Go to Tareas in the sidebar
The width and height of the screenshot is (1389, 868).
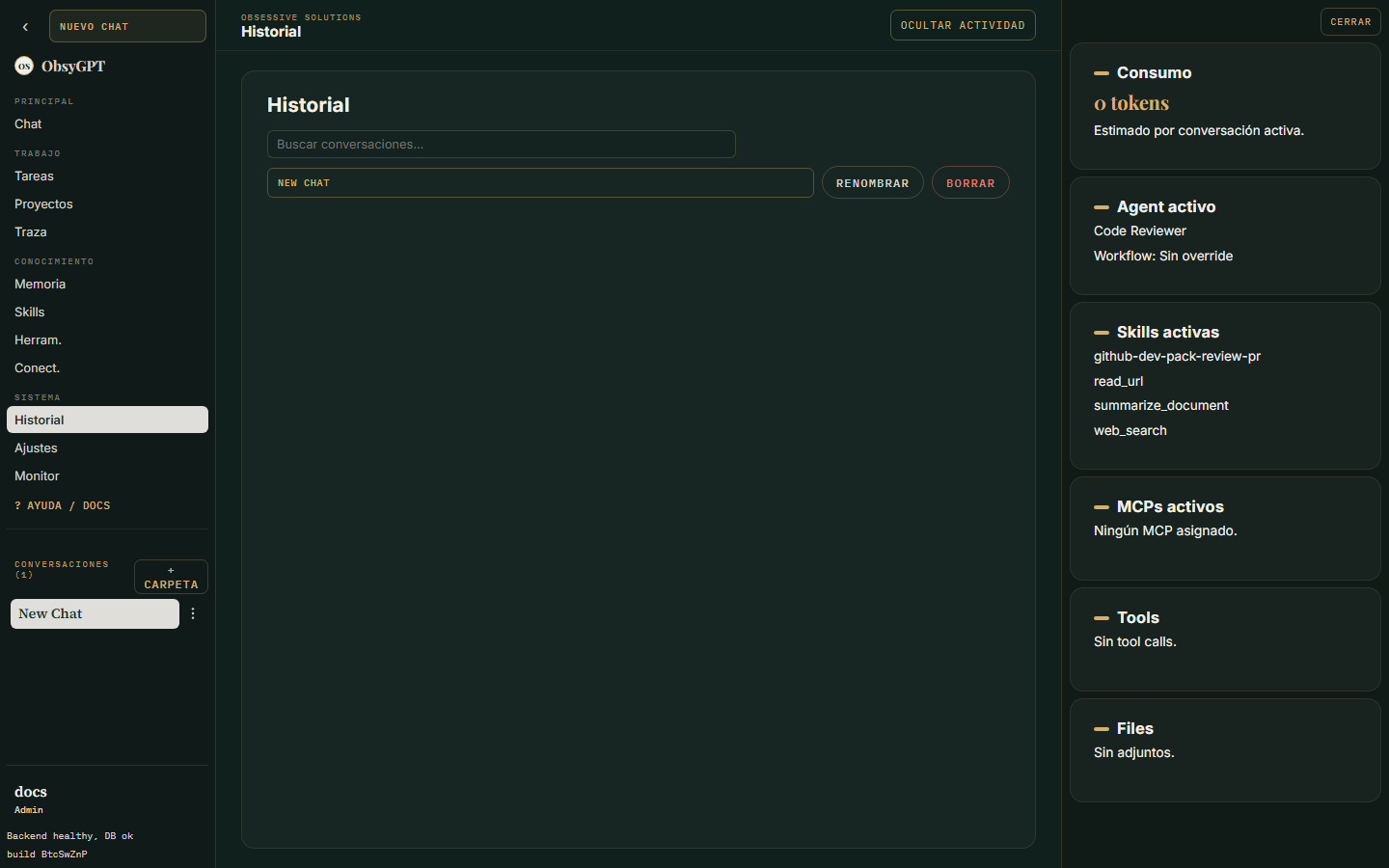pos(107,176)
